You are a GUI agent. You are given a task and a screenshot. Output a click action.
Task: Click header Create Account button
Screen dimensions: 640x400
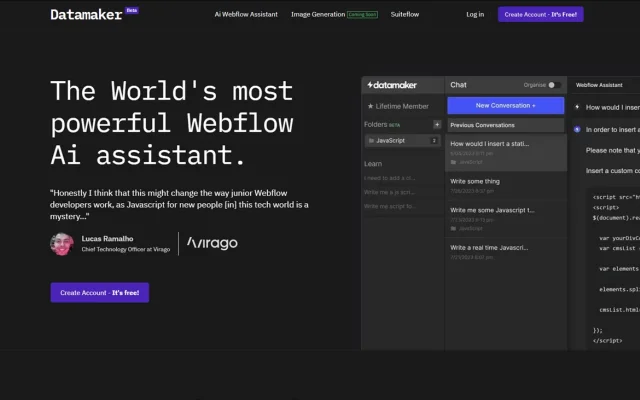pyautogui.click(x=540, y=14)
